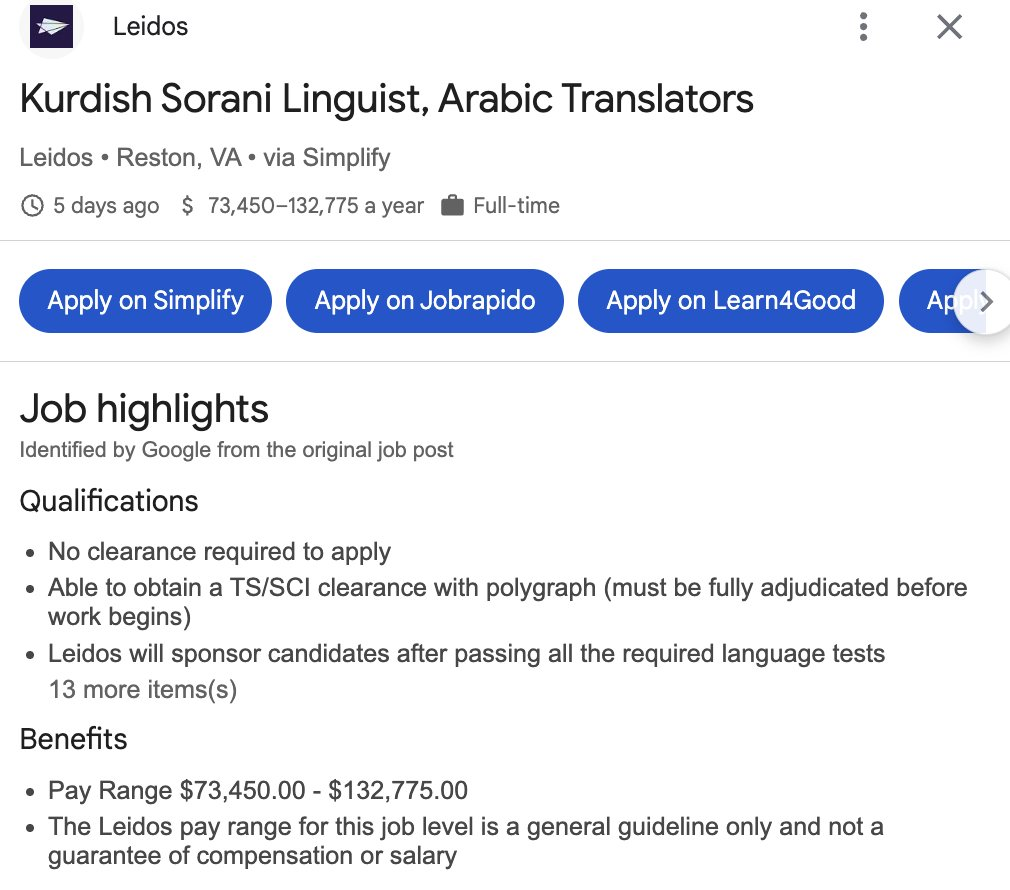The height and width of the screenshot is (890, 1010).
Task: Click the Kurdish Sorani Linguist job title
Action: point(386,100)
